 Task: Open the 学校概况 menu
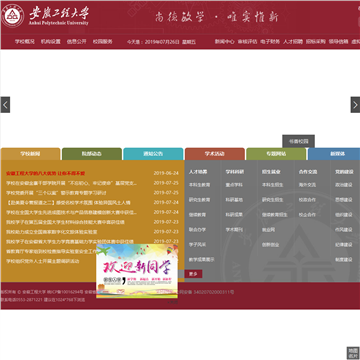25,42
